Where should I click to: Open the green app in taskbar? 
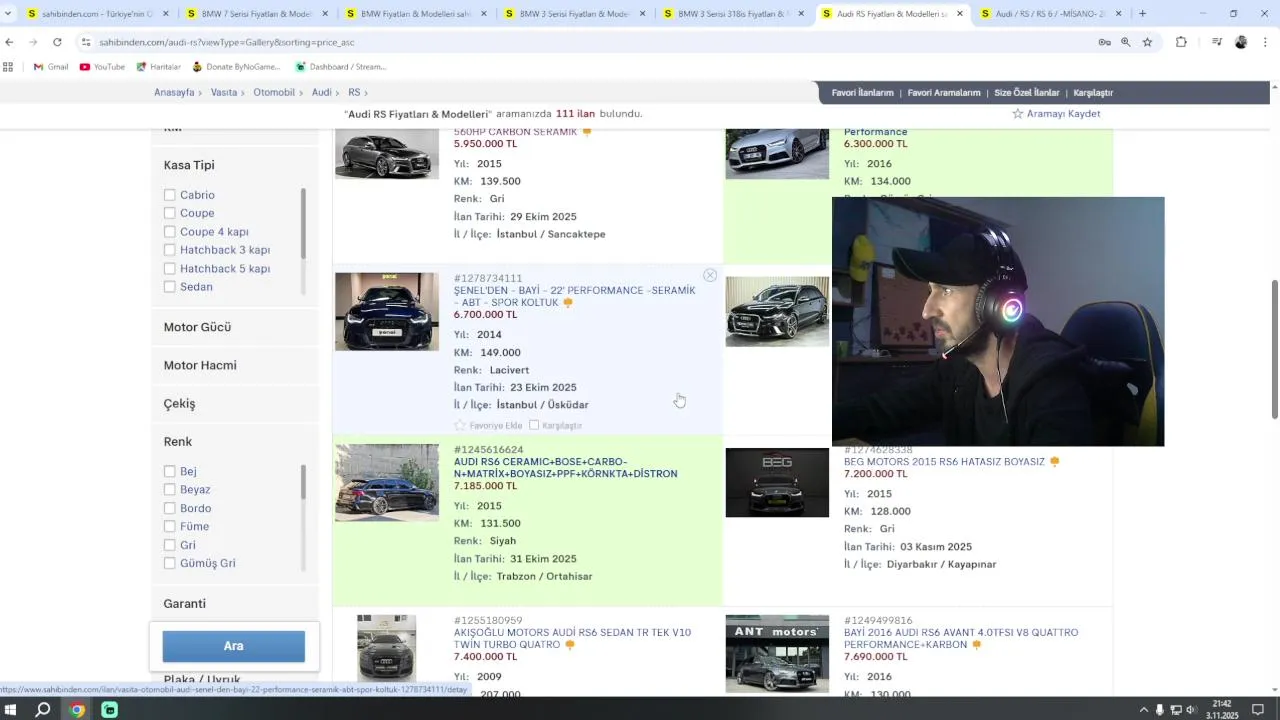pyautogui.click(x=109, y=710)
